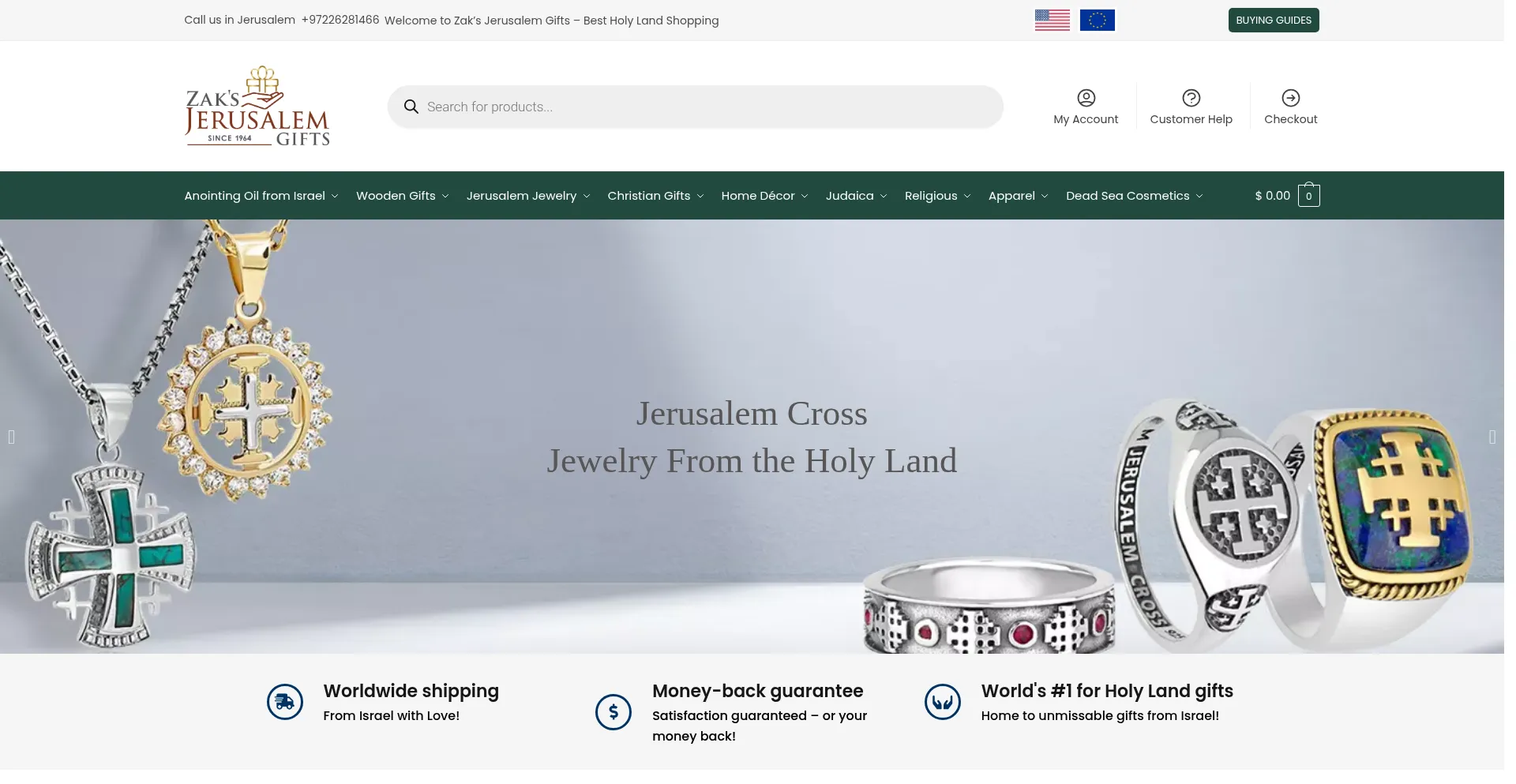Expand the Dead Sea Cosmetics dropdown
The width and height of the screenshot is (1516, 784).
tap(1134, 196)
